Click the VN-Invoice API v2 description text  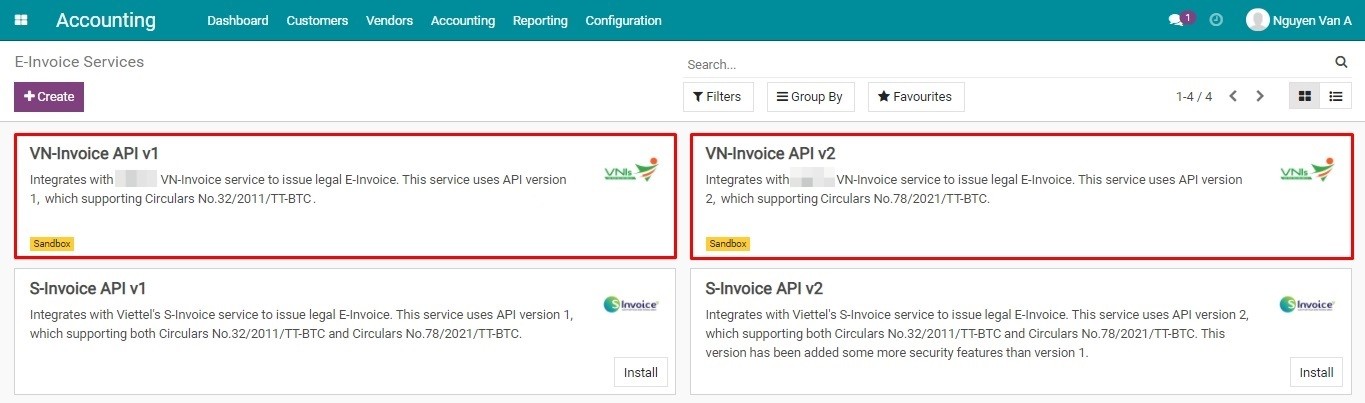[974, 189]
